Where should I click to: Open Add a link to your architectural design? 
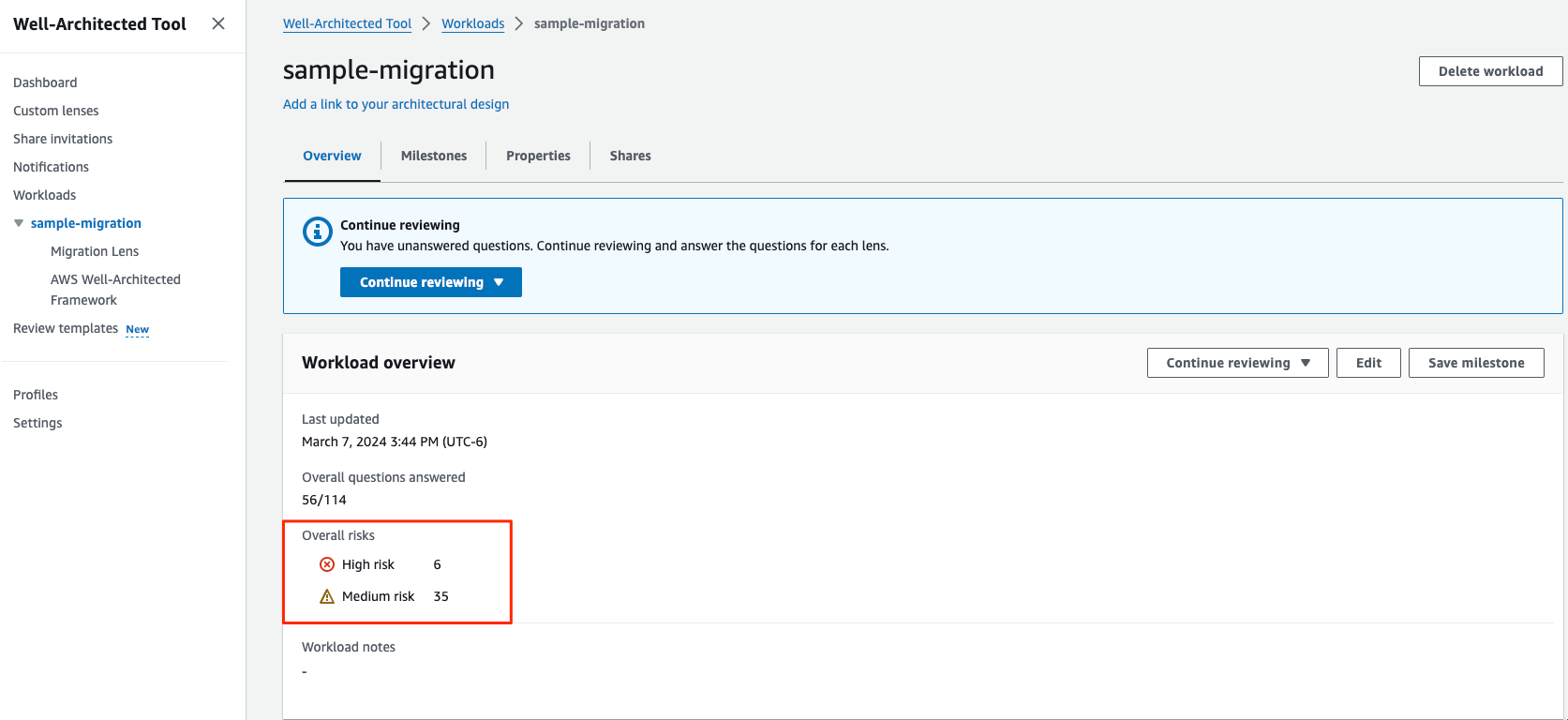396,104
